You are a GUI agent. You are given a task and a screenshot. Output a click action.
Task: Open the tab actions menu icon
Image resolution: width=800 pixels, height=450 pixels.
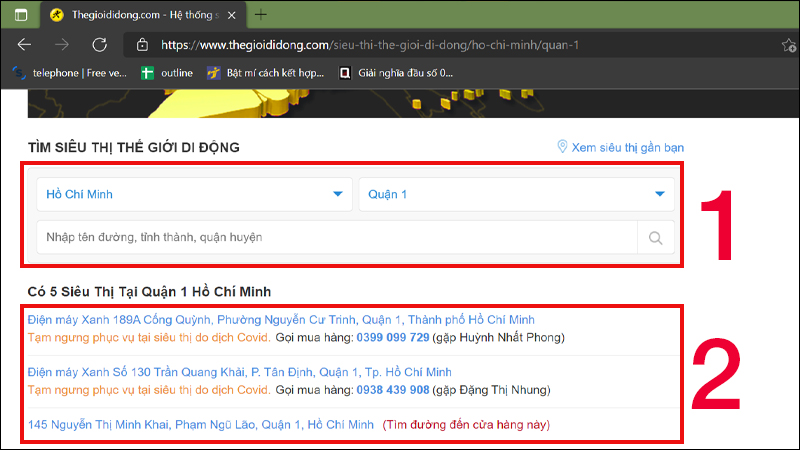coord(21,15)
